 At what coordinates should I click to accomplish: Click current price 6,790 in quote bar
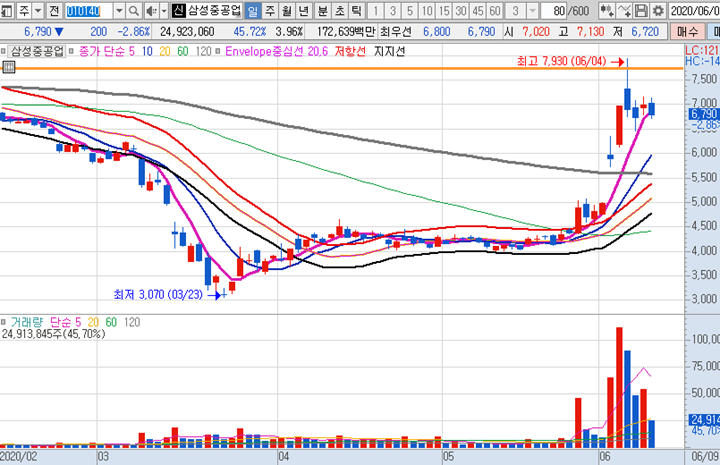point(38,32)
